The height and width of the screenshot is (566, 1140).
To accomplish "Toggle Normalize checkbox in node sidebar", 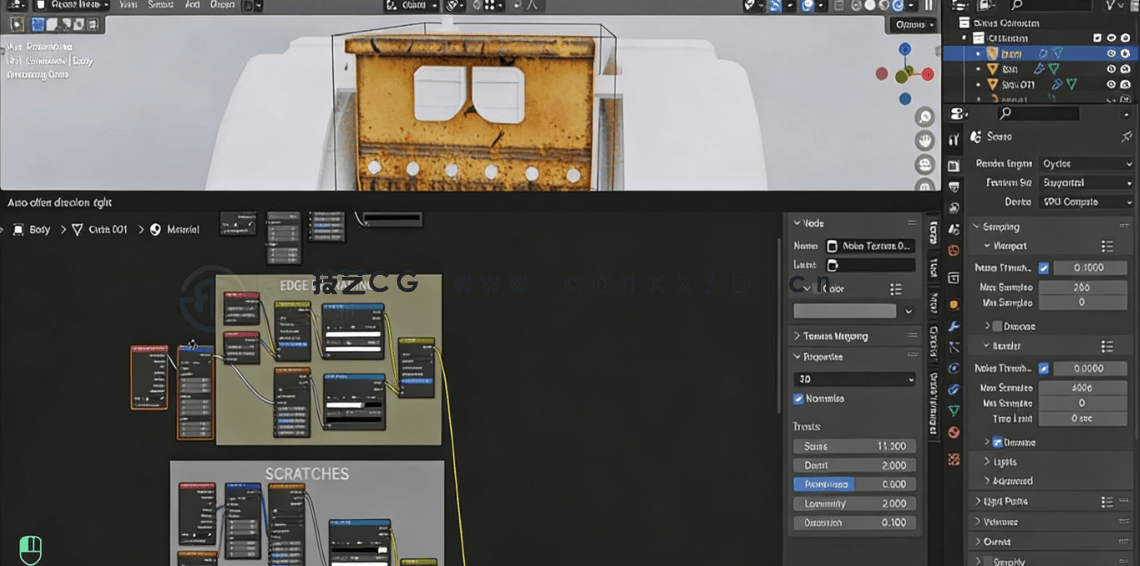I will pyautogui.click(x=798, y=399).
